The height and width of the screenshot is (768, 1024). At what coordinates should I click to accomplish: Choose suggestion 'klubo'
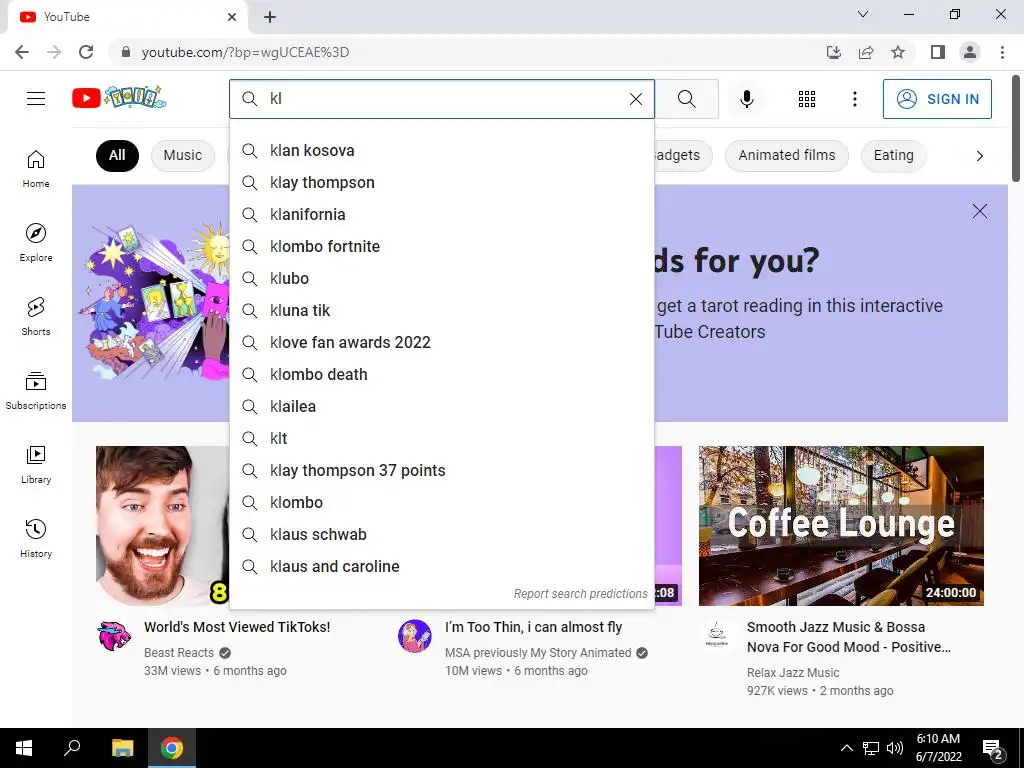pos(442,278)
